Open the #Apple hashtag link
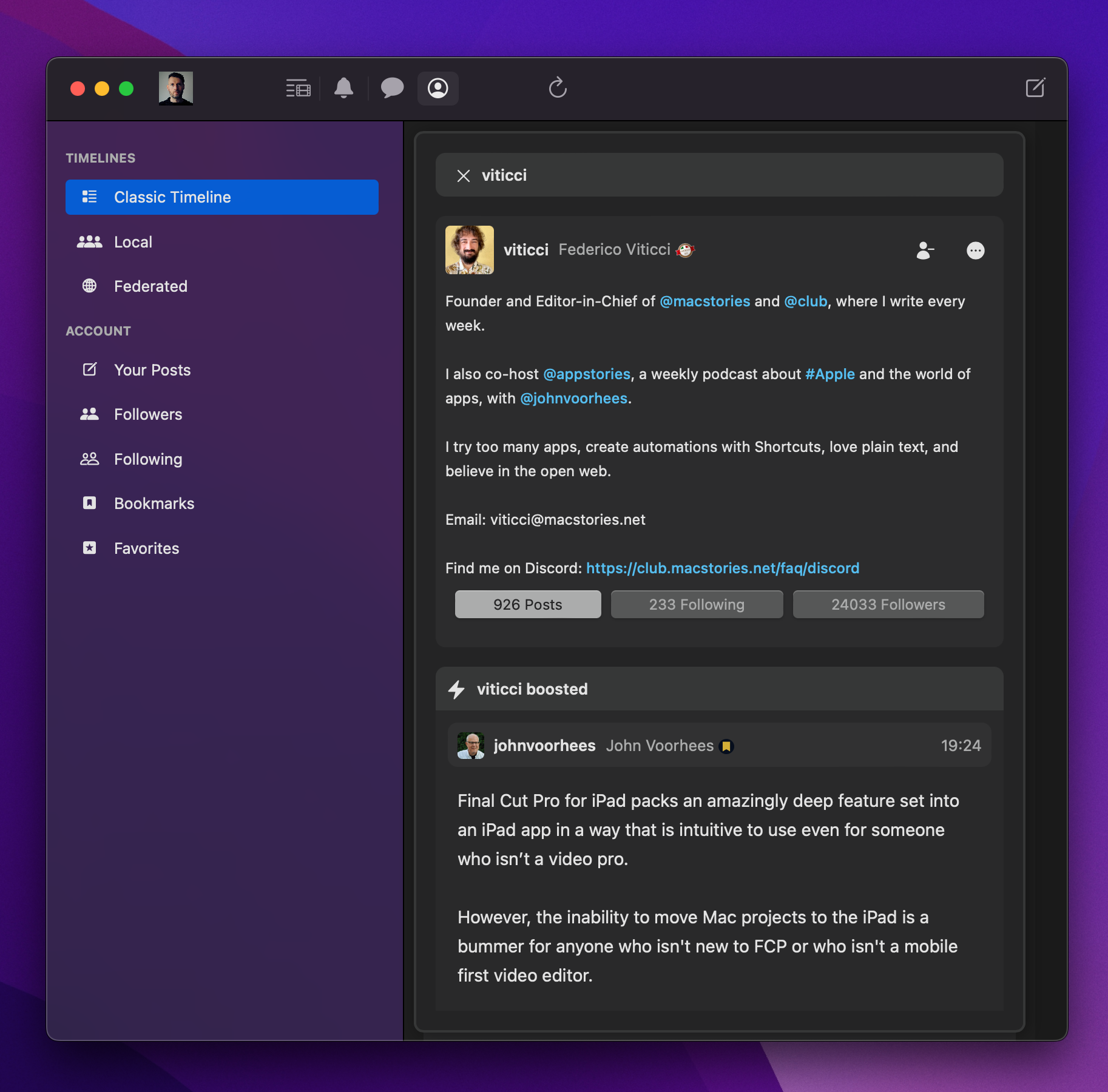Screen dimensions: 1108x1092 (x=830, y=374)
